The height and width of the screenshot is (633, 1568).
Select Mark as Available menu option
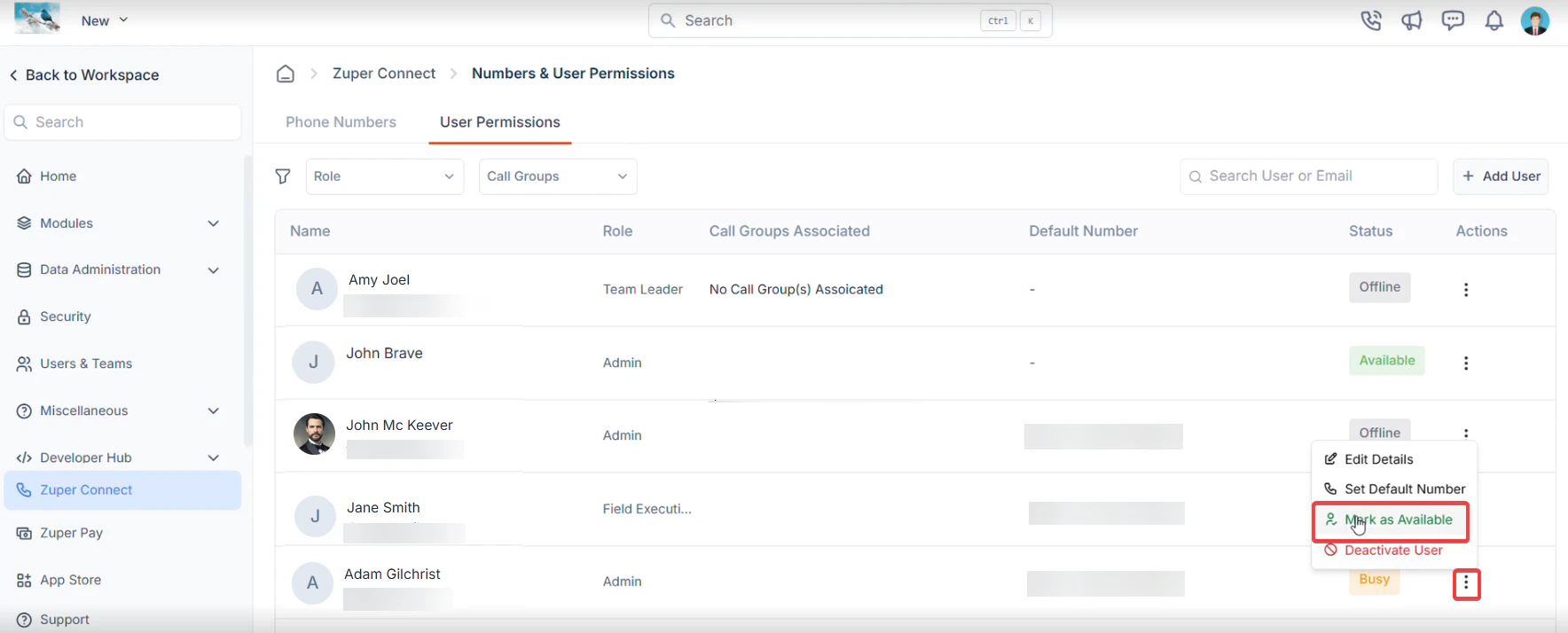[1391, 520]
